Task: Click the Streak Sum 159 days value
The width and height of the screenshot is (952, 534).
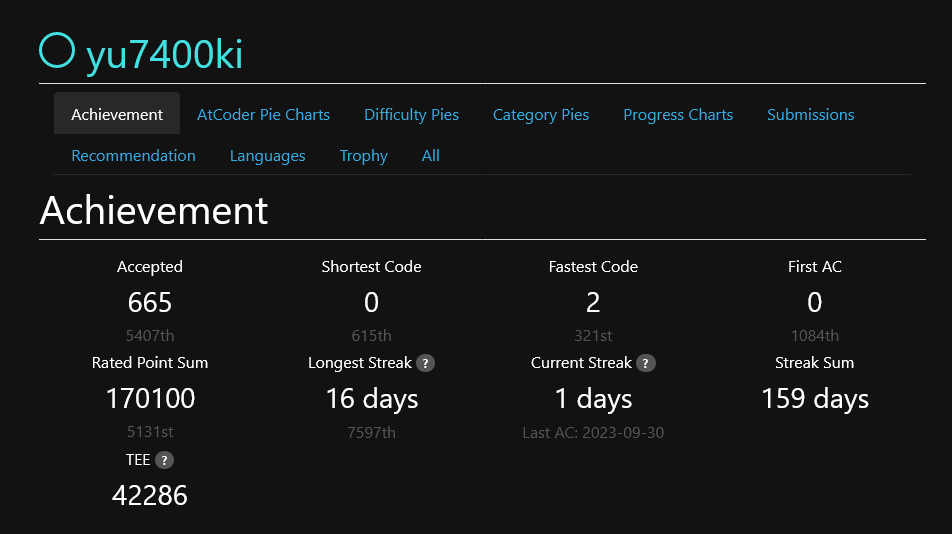Action: tap(815, 399)
